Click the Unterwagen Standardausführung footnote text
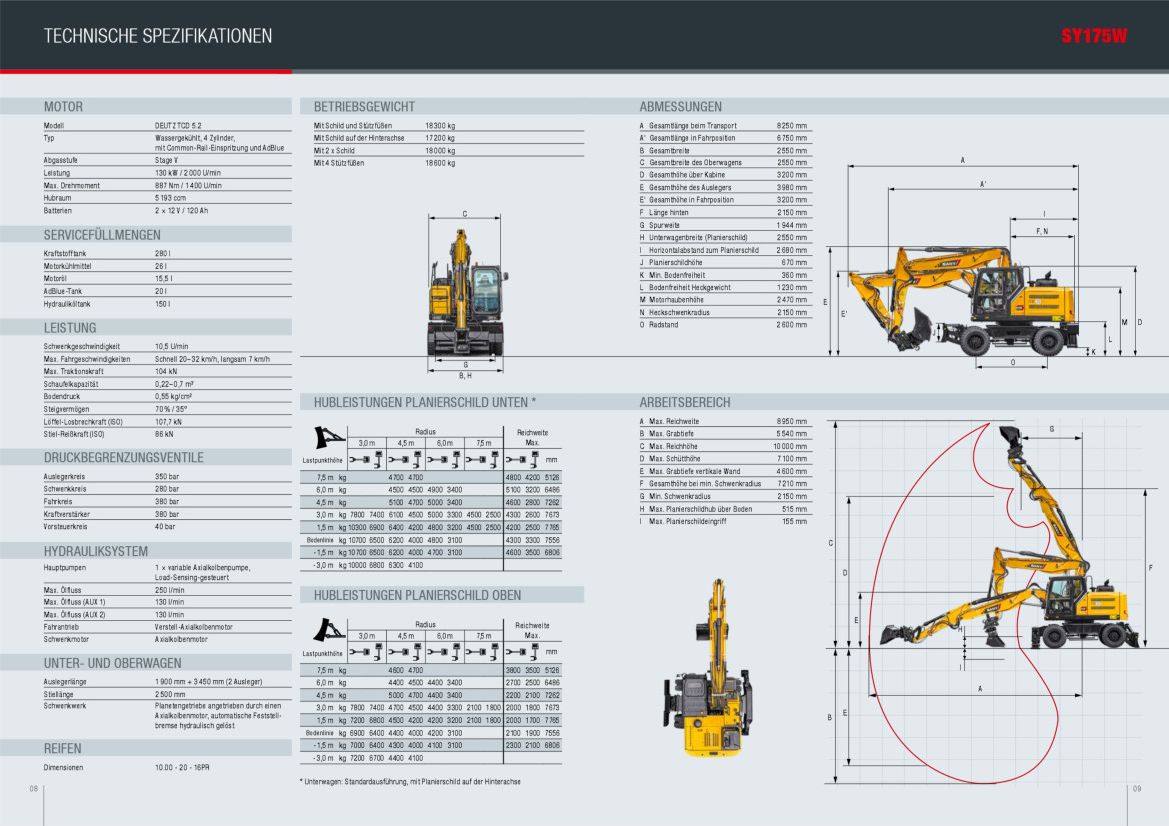Viewport: 1169px width, 826px height. pos(410,782)
